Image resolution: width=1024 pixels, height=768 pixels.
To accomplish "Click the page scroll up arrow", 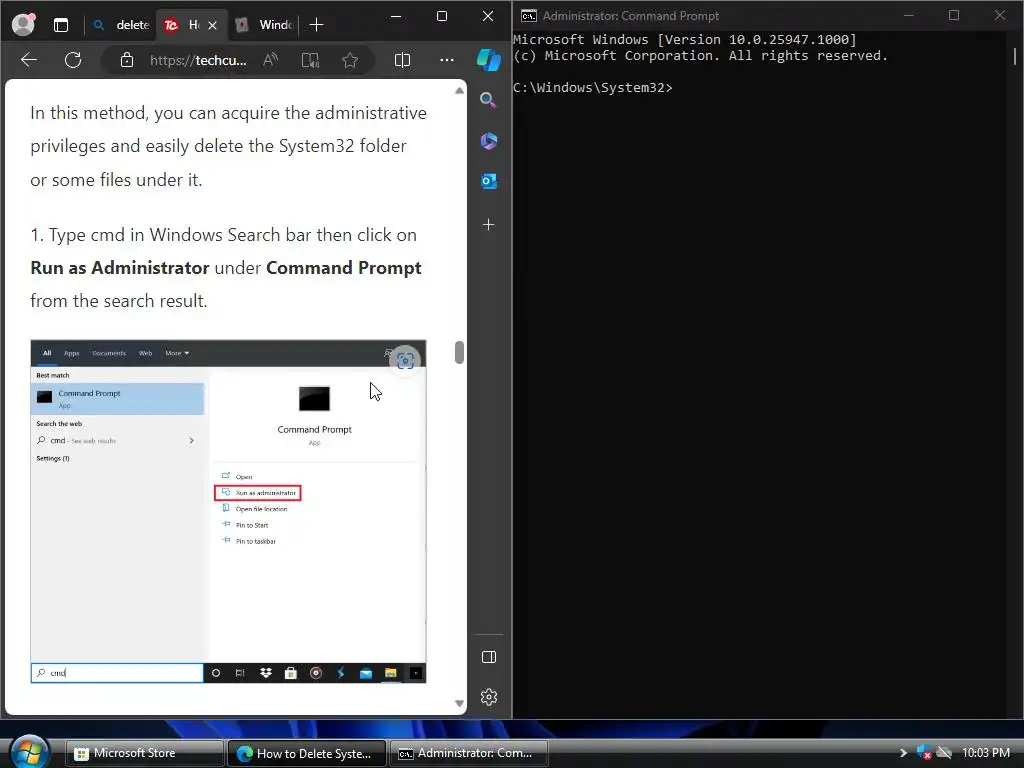I will click(459, 90).
